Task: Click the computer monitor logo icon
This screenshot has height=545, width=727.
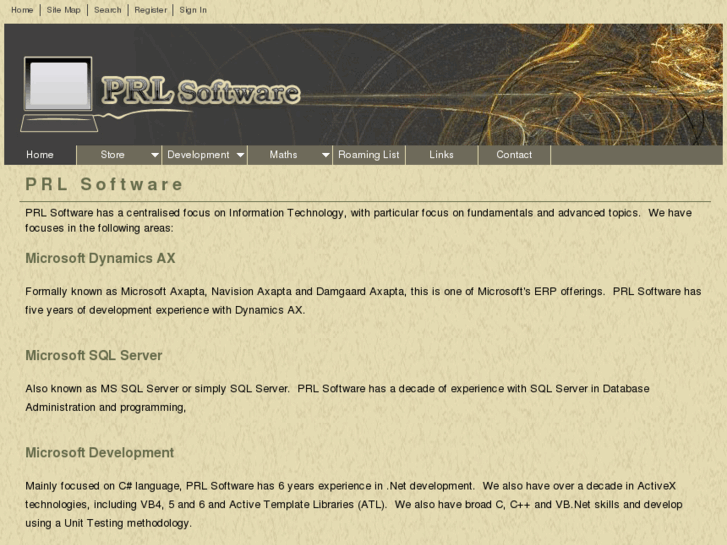Action: [x=58, y=94]
